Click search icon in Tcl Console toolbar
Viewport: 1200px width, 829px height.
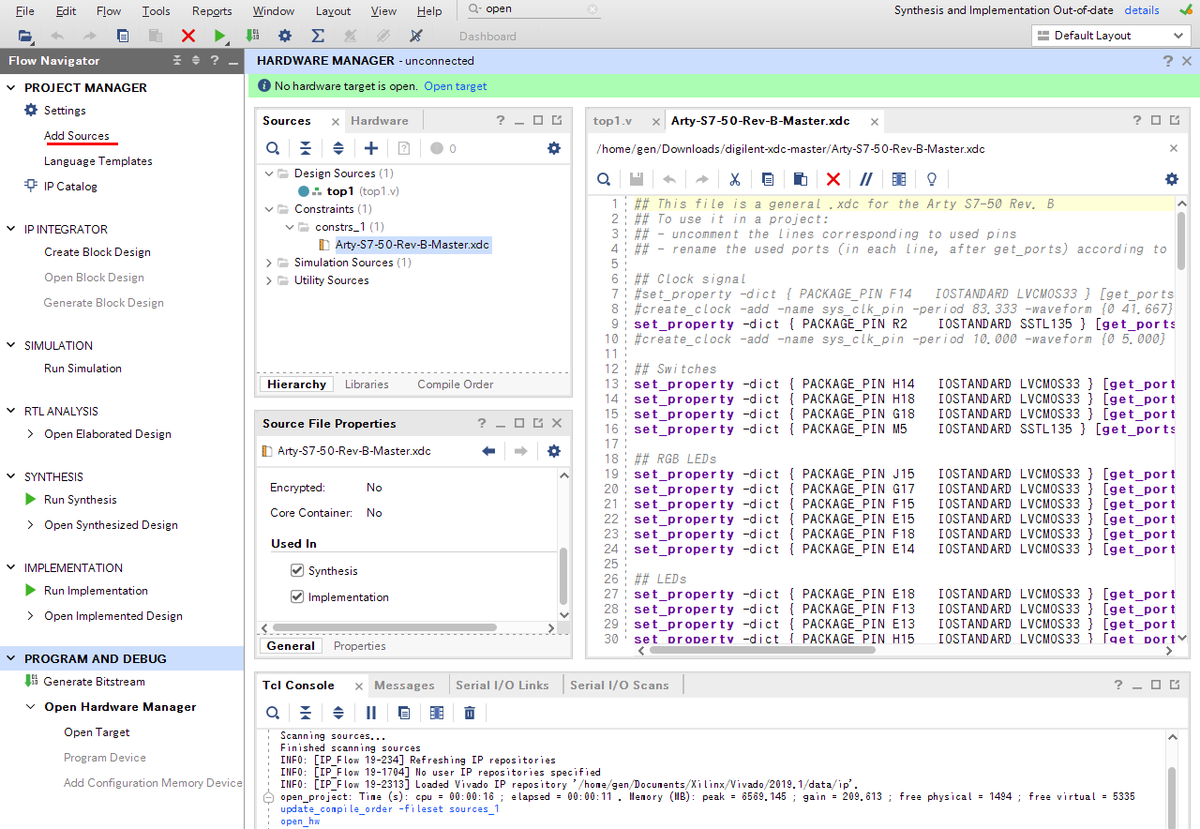[273, 713]
